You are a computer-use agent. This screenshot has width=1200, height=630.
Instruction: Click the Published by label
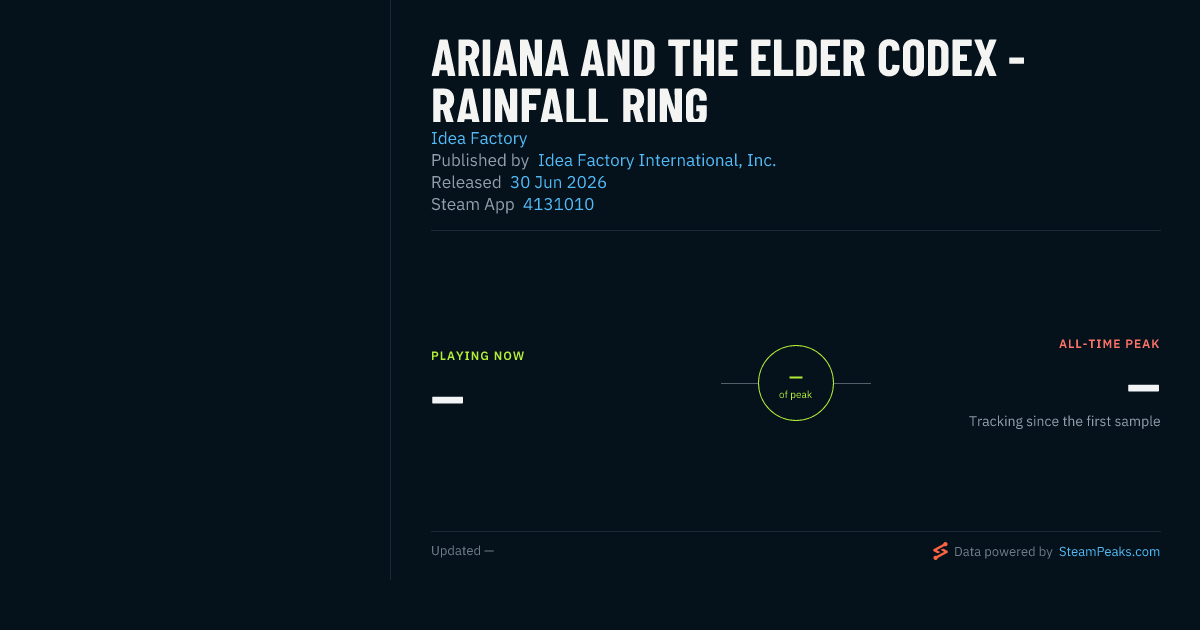(x=480, y=160)
